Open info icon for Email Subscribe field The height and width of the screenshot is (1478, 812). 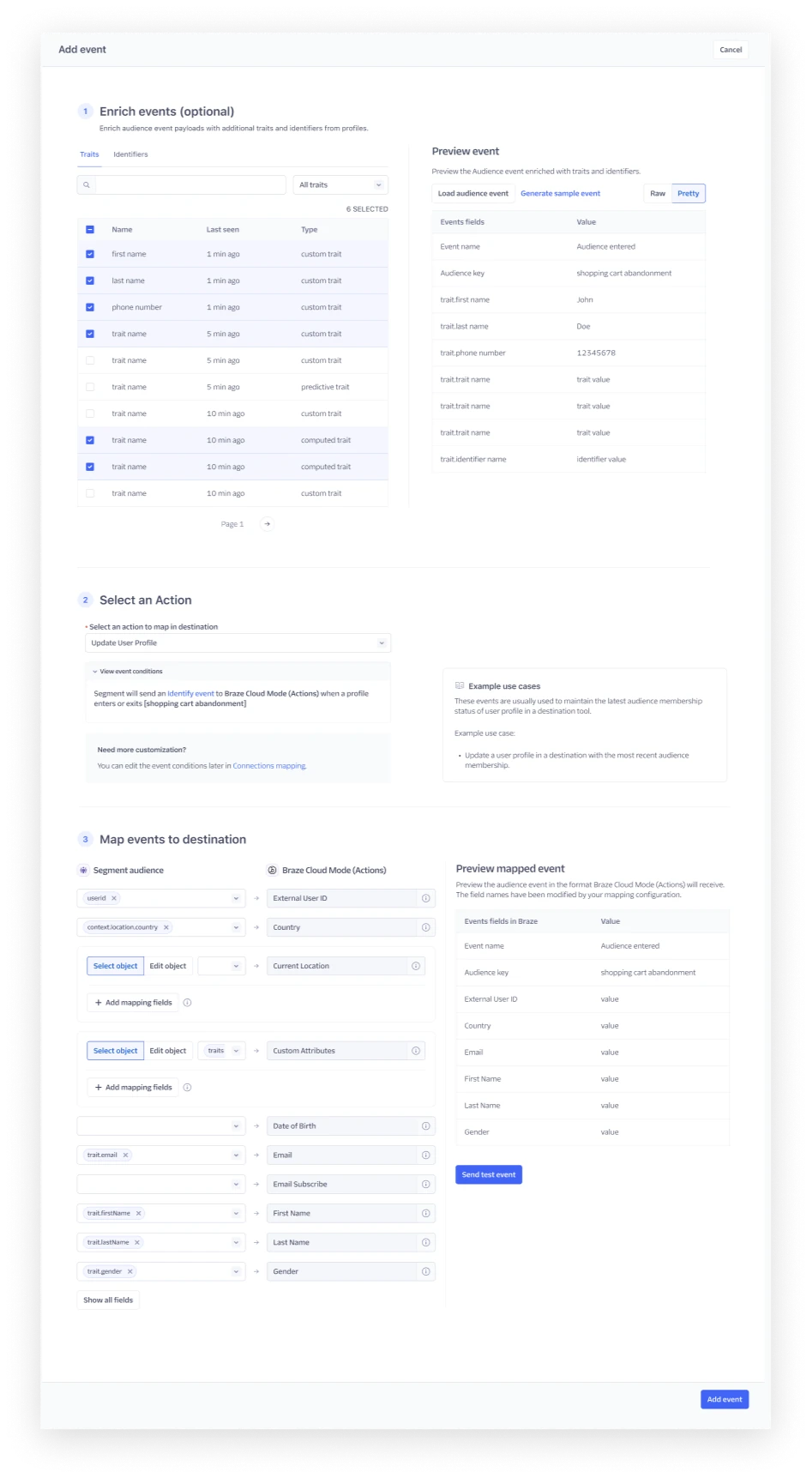tap(425, 1184)
